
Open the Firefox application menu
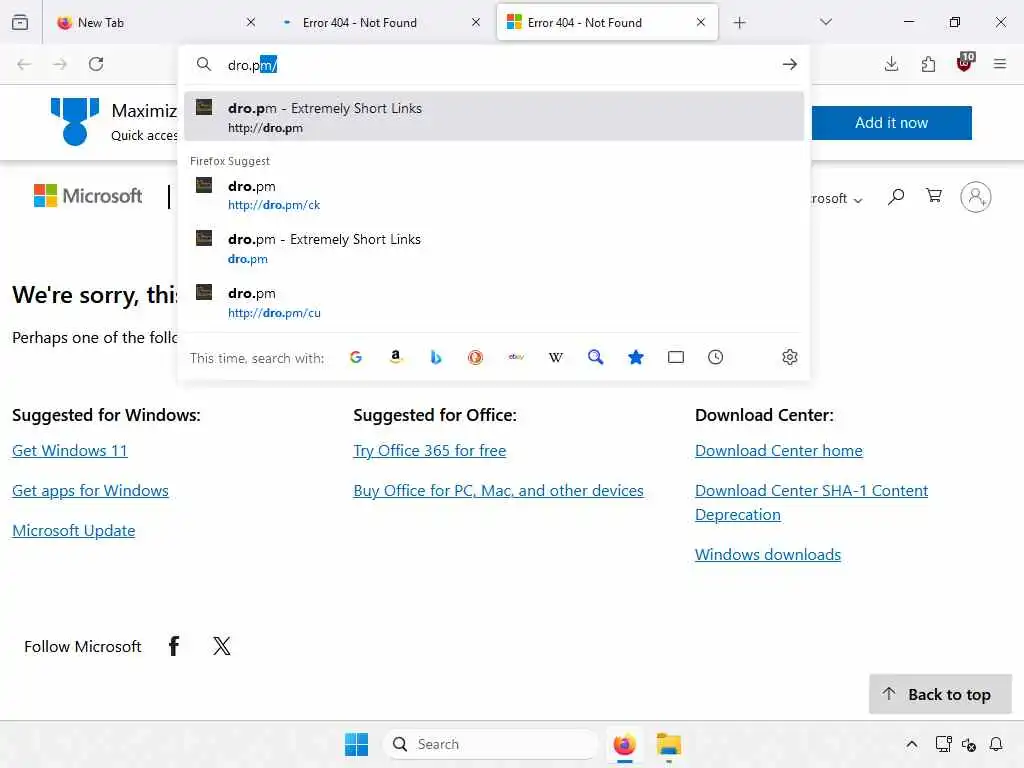point(1000,64)
